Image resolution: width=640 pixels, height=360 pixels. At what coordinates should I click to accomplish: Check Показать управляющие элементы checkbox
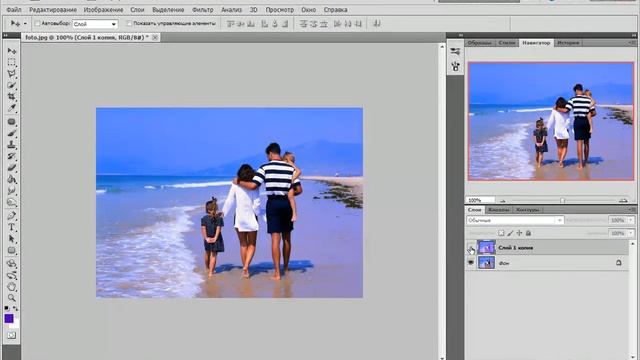(129, 24)
